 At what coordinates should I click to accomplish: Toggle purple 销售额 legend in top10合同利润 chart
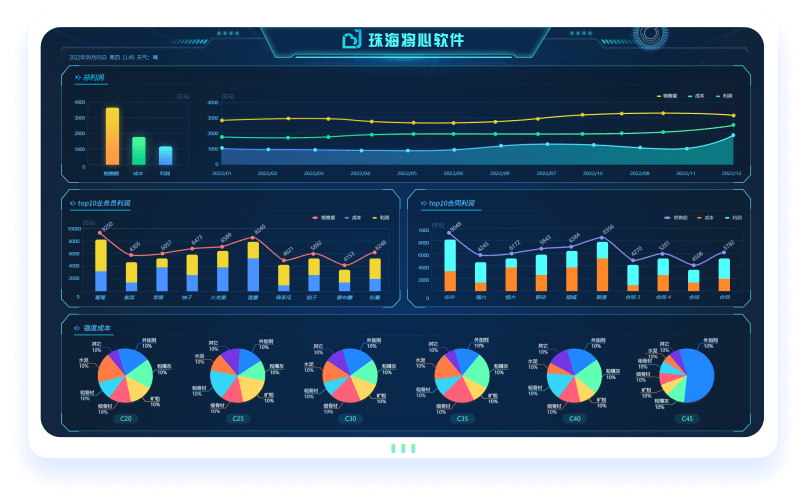676,218
